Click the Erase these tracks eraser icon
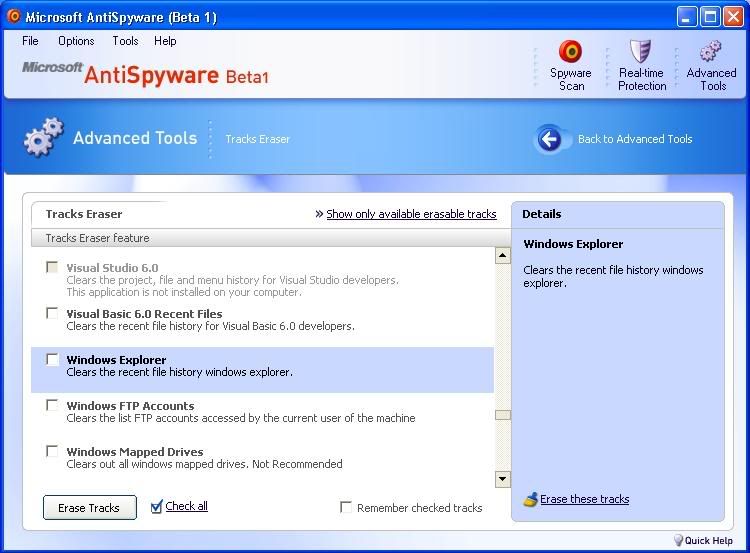Screen dimensions: 750x553 pyautogui.click(x=530, y=499)
